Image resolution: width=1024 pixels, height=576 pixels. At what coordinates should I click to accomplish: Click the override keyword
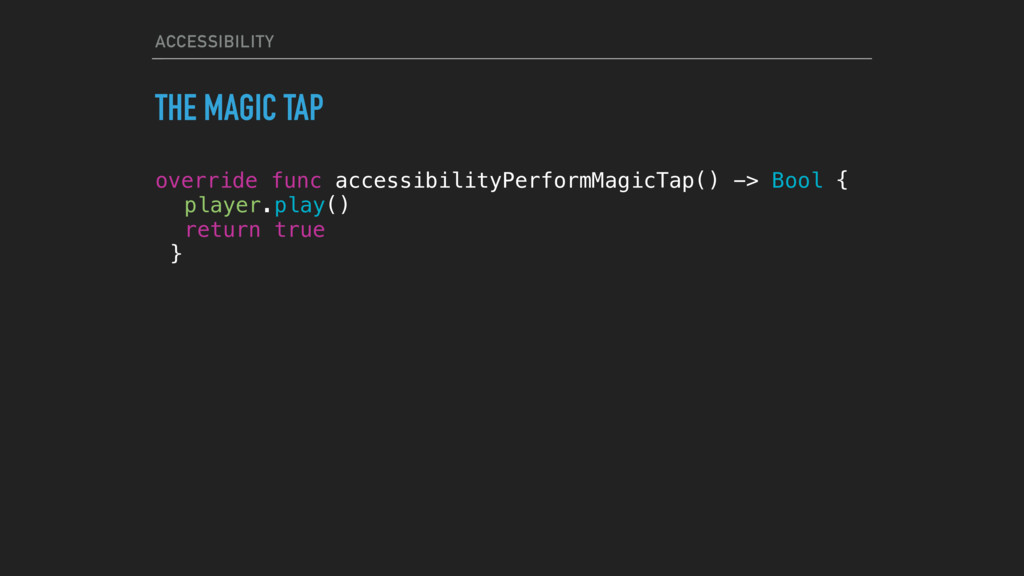(206, 180)
